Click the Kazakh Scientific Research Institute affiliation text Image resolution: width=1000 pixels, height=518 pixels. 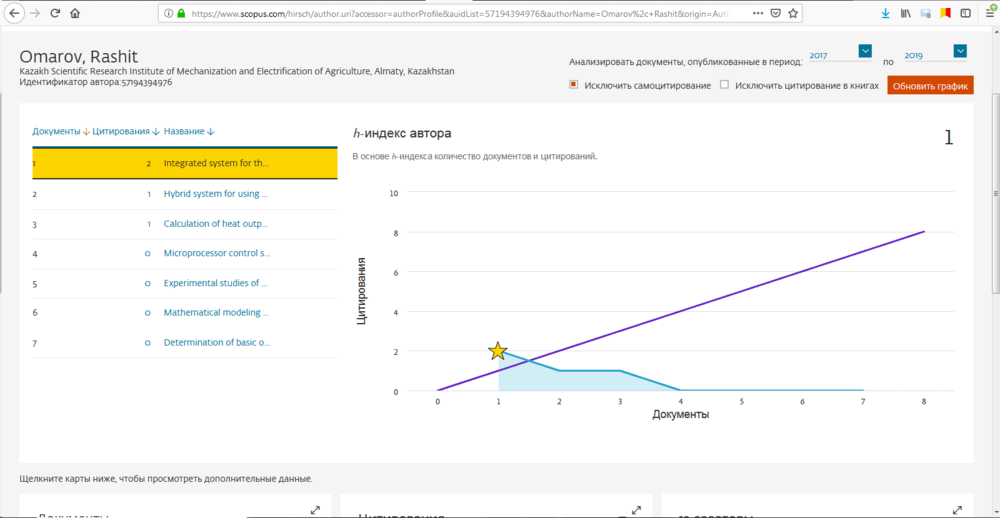coord(237,71)
